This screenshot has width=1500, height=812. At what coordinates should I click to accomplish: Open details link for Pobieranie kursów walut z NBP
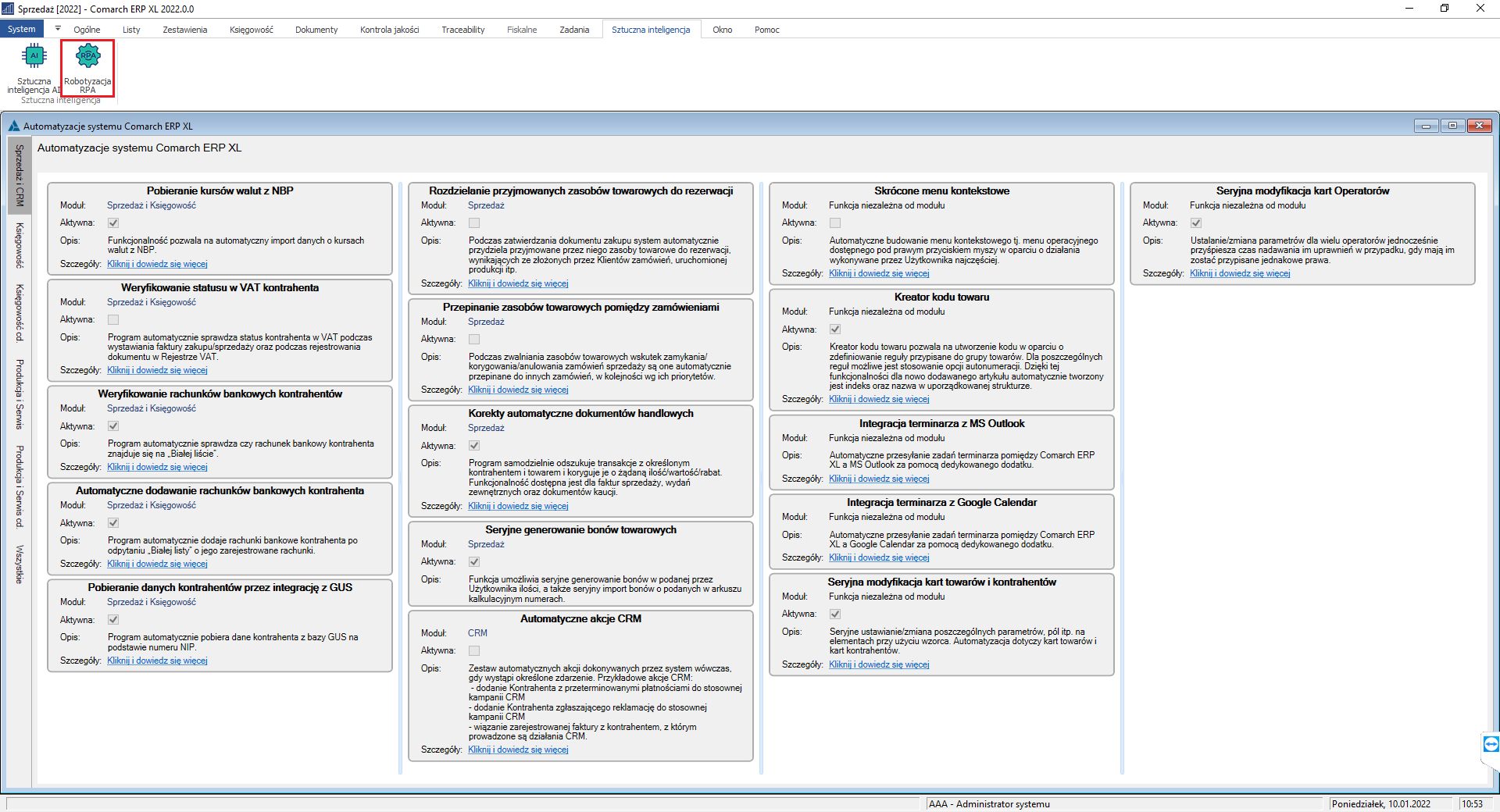click(157, 264)
